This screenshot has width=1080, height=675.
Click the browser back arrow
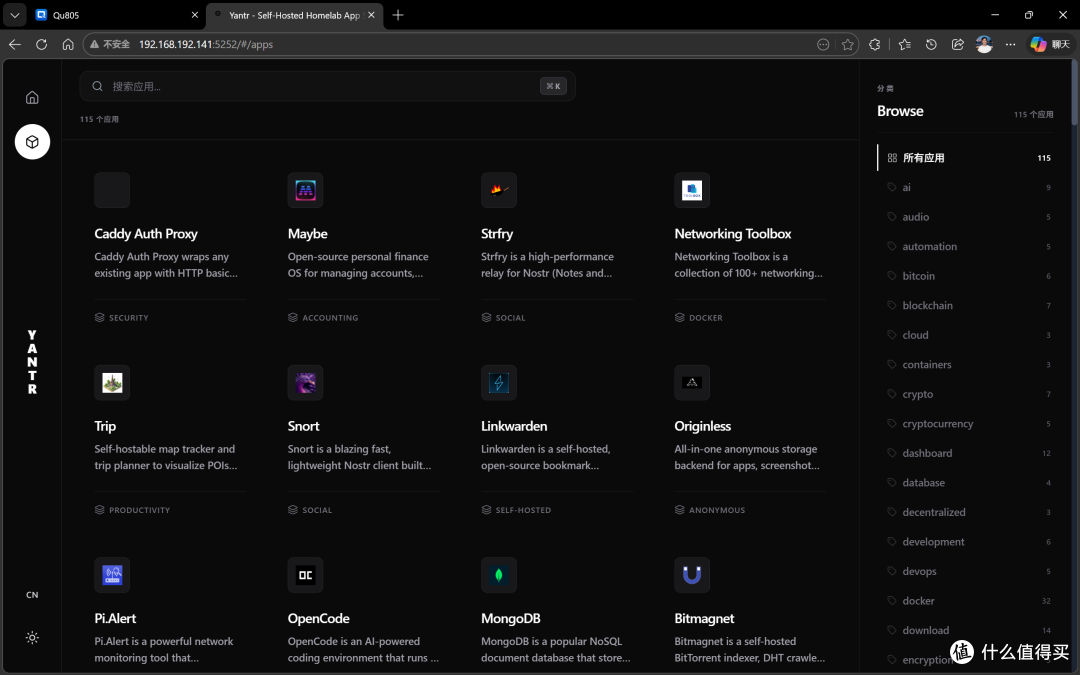pyautogui.click(x=15, y=44)
